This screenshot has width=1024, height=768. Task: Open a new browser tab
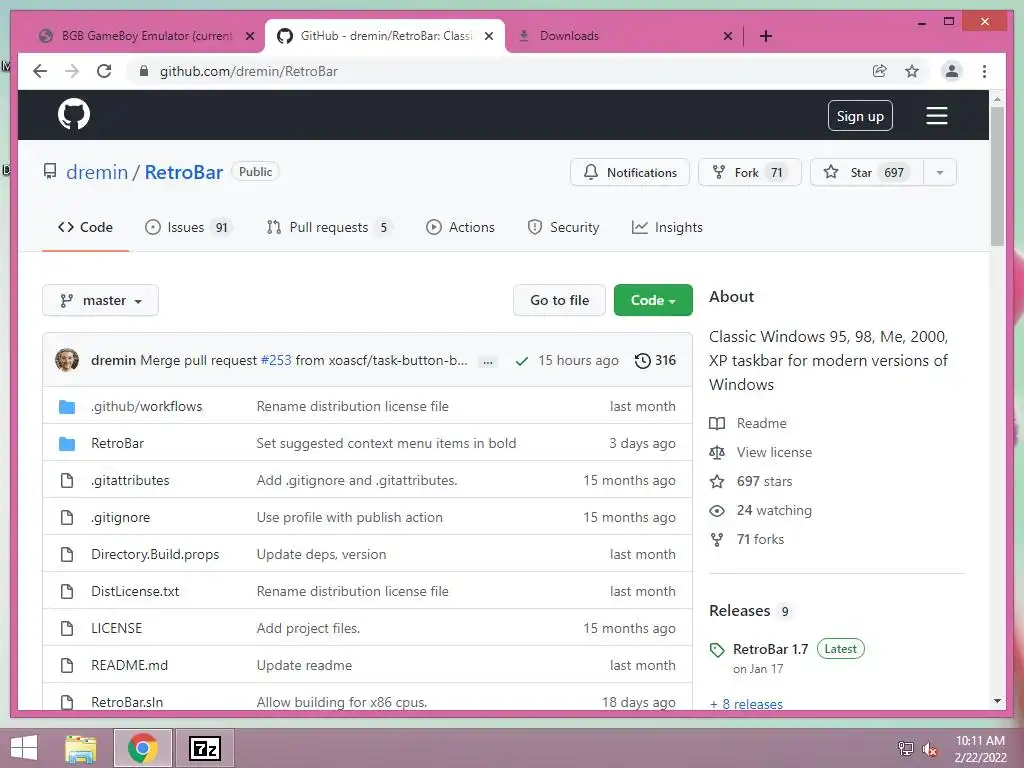pos(766,36)
